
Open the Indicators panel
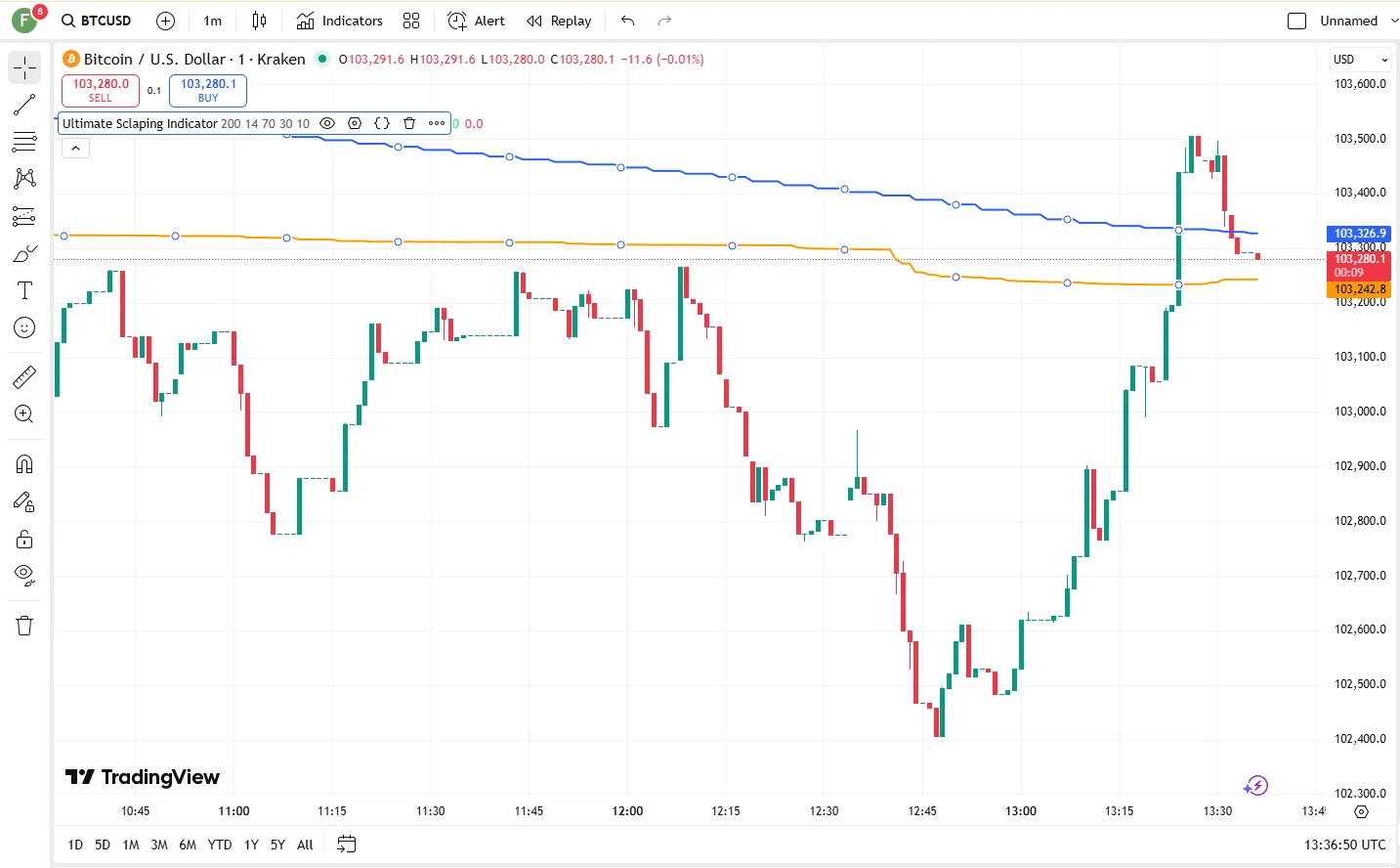[x=339, y=21]
